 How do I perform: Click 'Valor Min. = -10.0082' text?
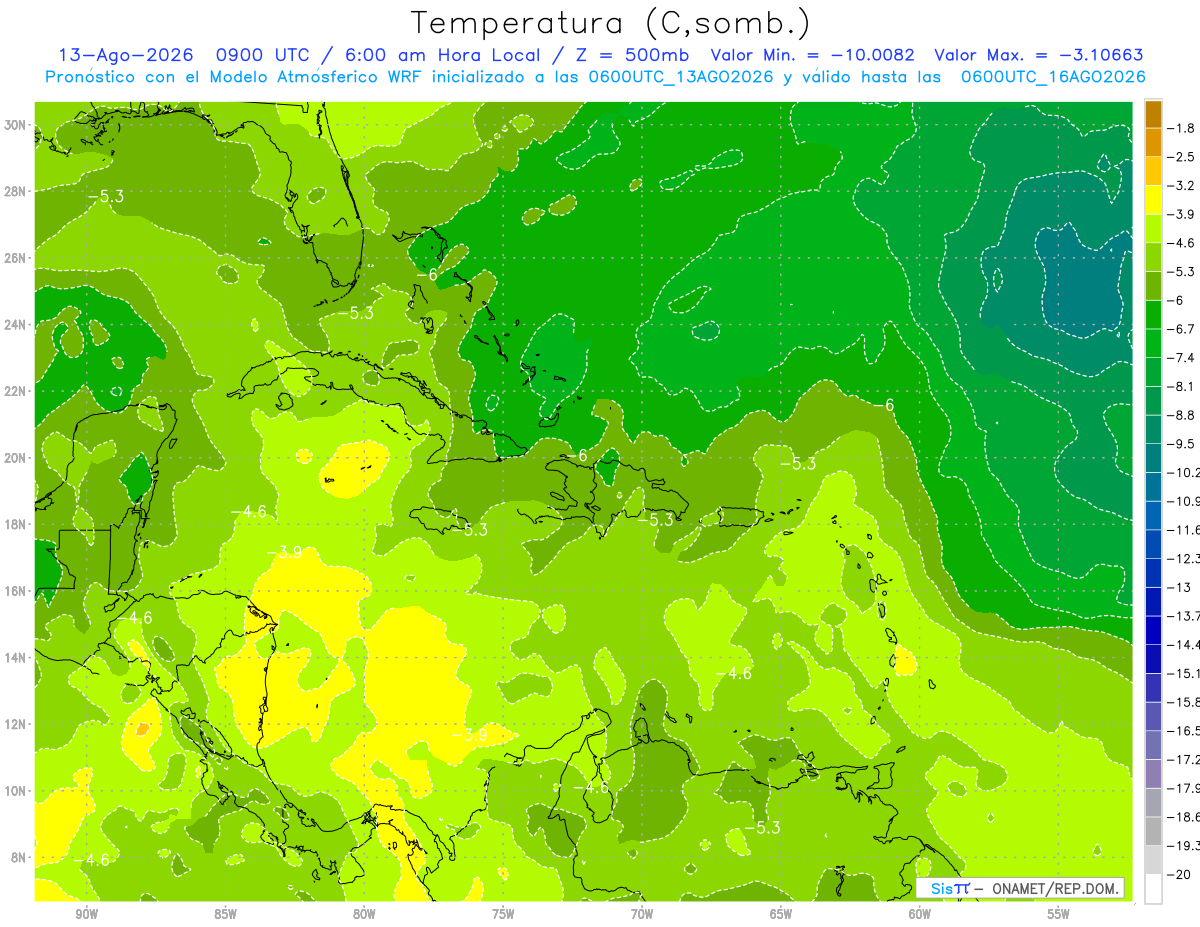pyautogui.click(x=813, y=55)
